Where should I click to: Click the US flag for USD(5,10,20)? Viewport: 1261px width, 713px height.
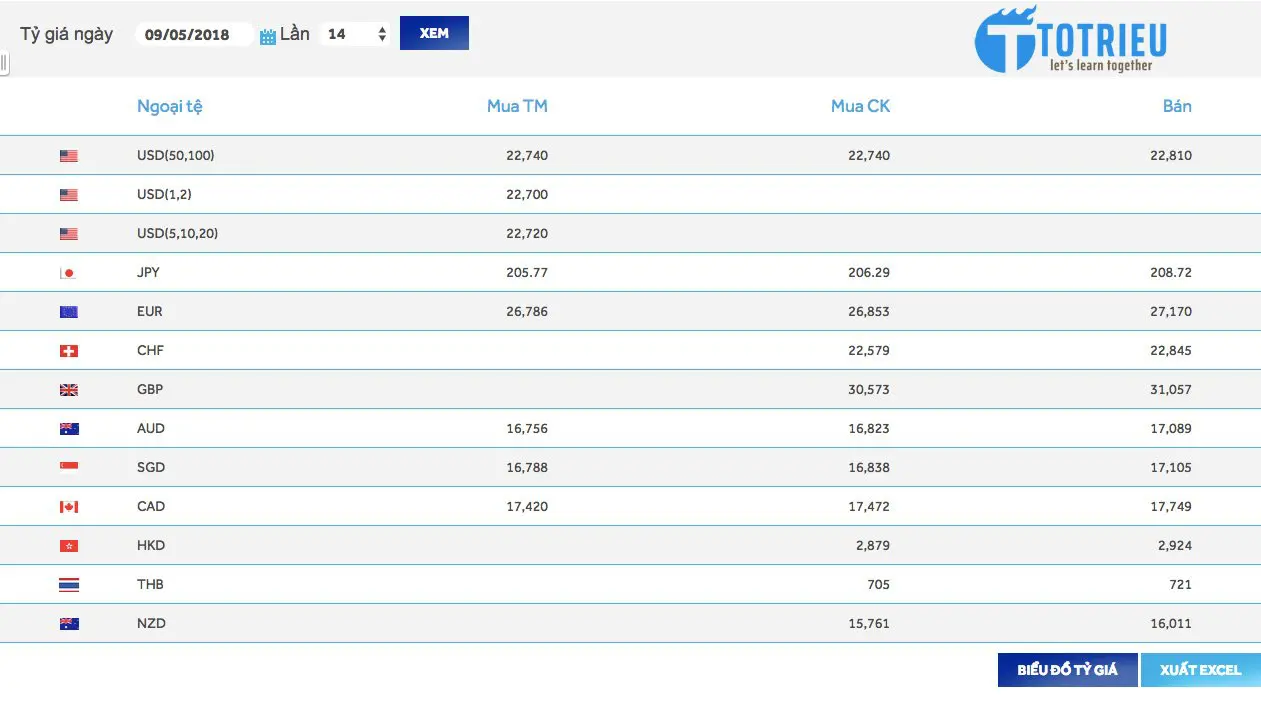[x=68, y=234]
